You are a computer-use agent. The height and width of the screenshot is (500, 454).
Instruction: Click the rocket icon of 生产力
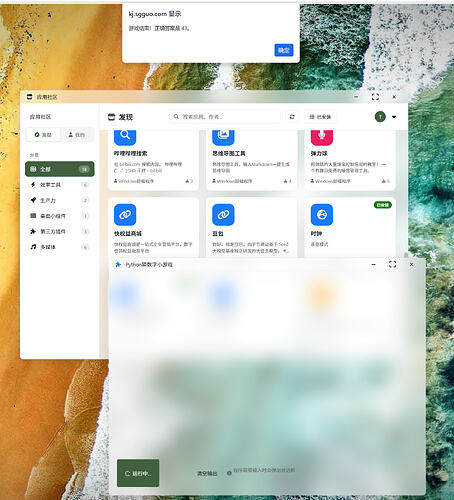pyautogui.click(x=33, y=200)
